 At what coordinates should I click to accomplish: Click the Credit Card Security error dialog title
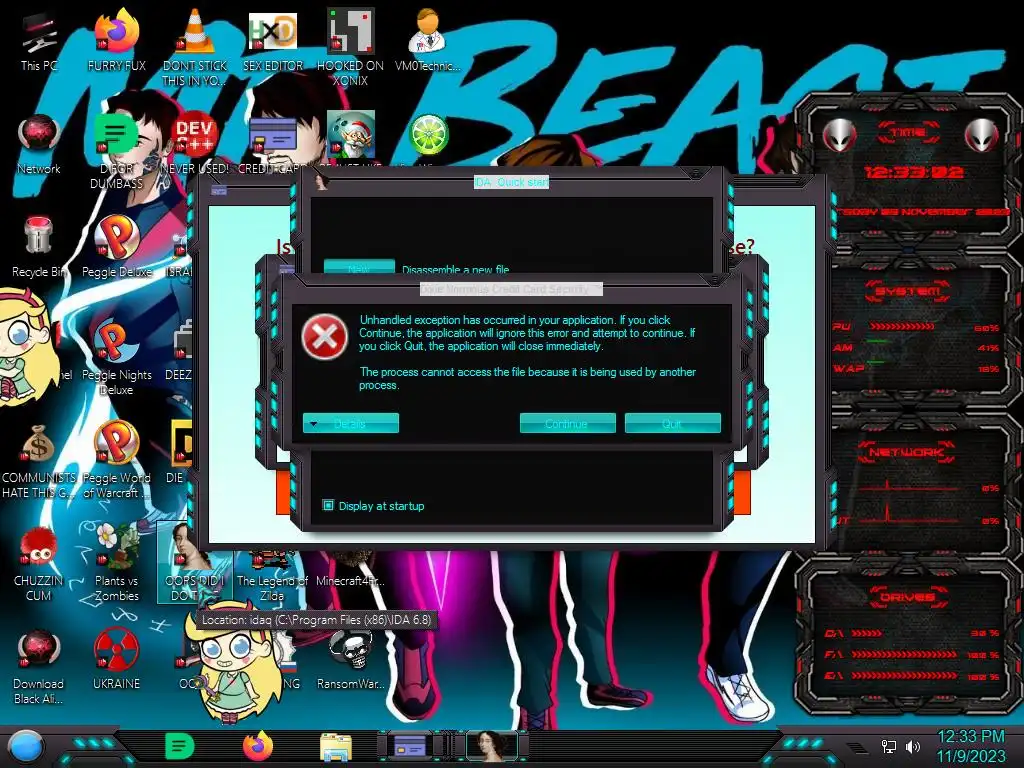511,289
